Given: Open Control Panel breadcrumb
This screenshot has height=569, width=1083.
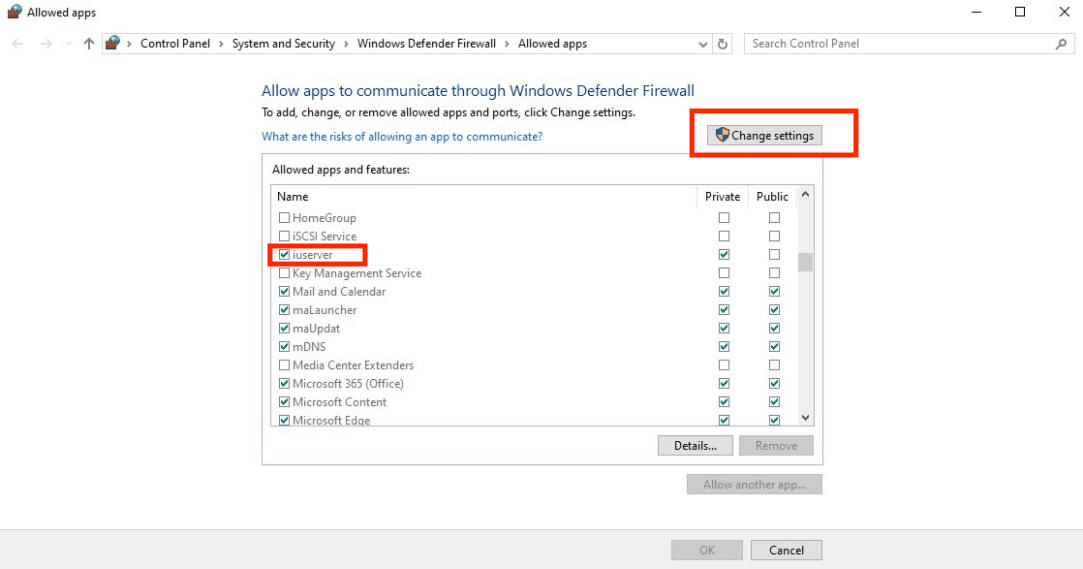Looking at the screenshot, I should [175, 44].
